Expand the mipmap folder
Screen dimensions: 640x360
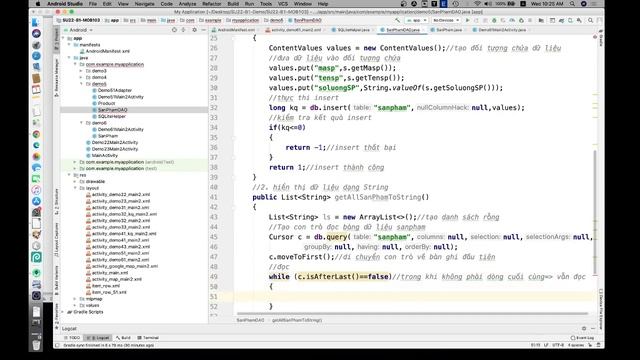point(75,299)
